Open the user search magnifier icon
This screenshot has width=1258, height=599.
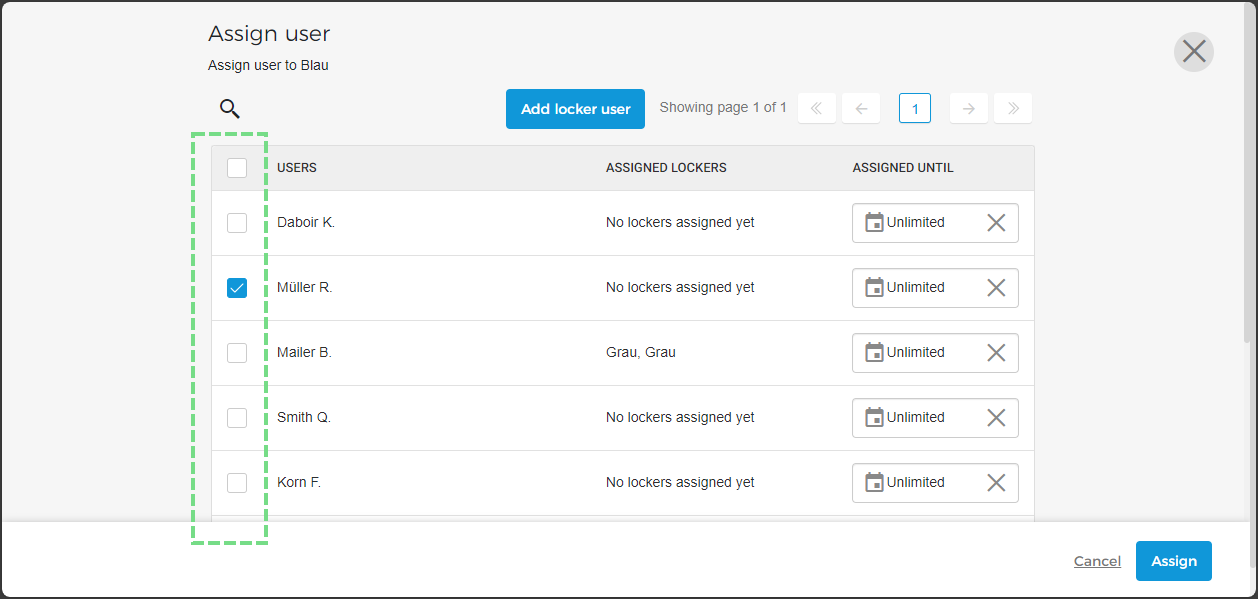click(x=230, y=109)
